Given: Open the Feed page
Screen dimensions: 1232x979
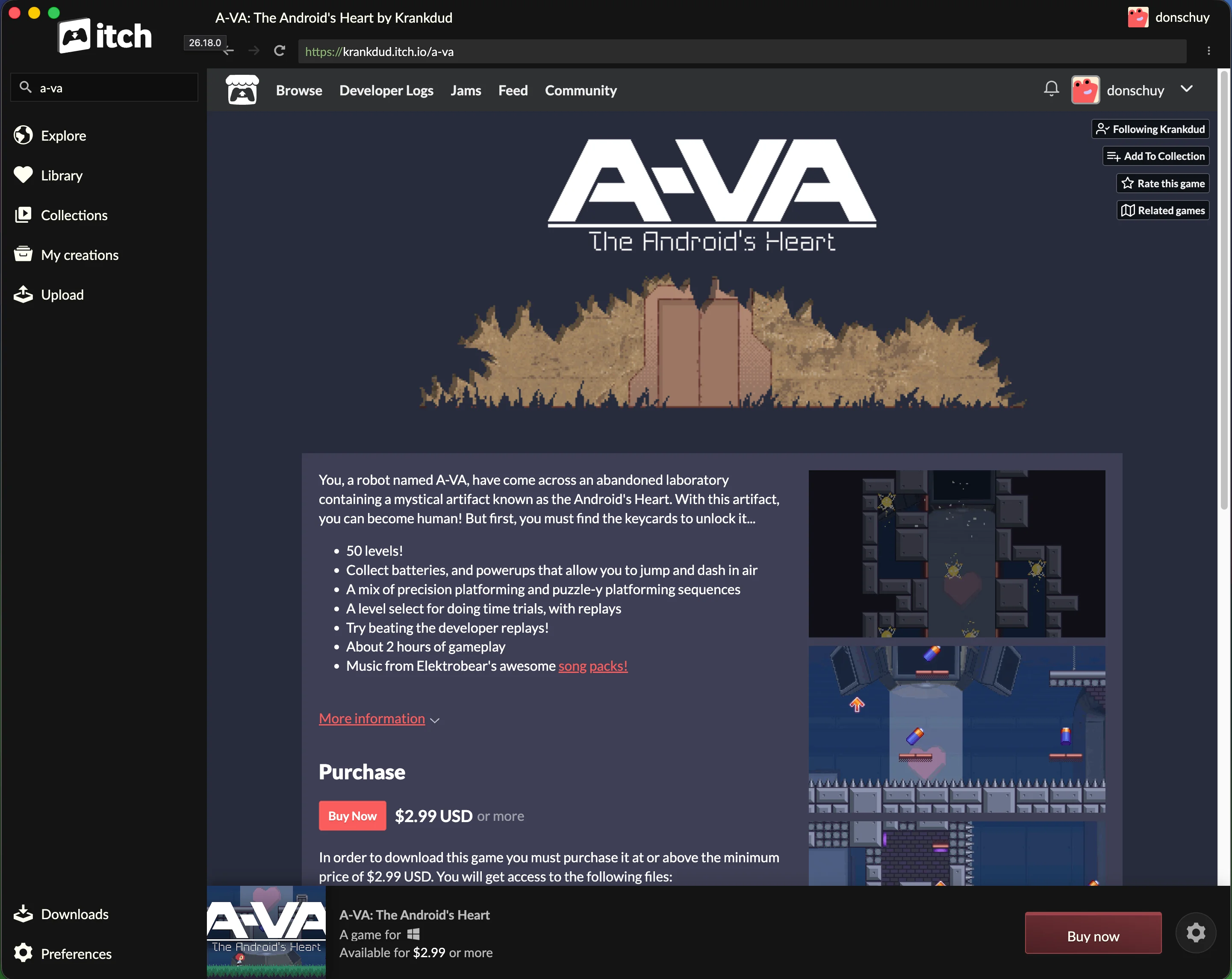Looking at the screenshot, I should 513,90.
